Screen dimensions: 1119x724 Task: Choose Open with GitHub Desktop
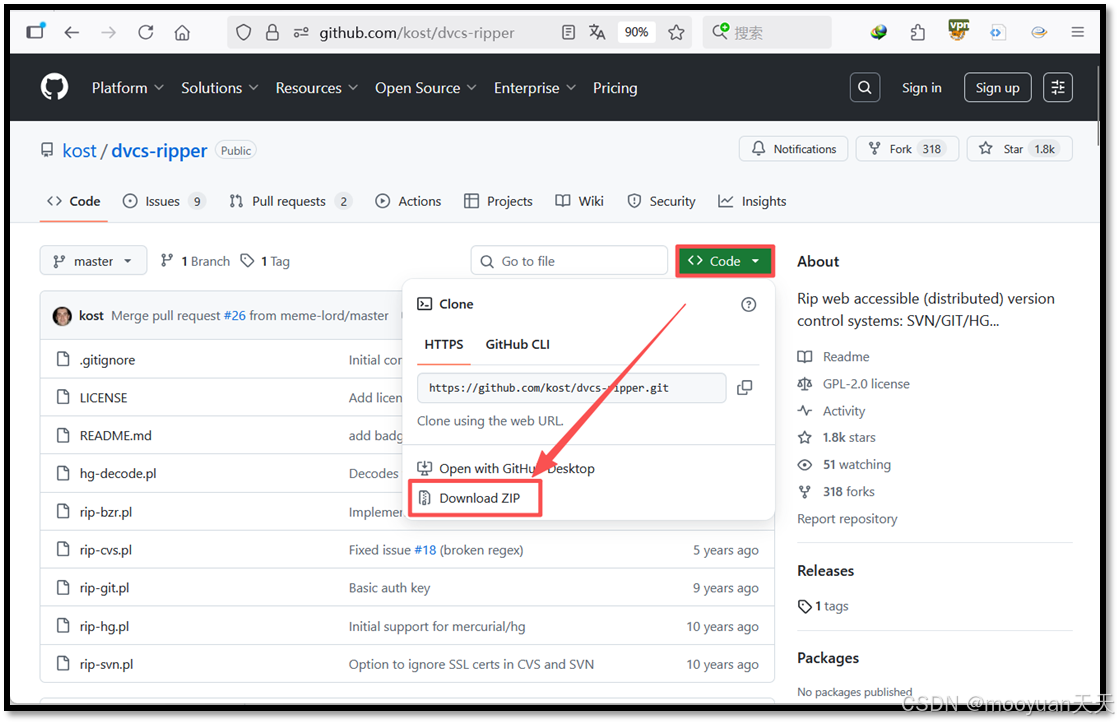pos(506,469)
